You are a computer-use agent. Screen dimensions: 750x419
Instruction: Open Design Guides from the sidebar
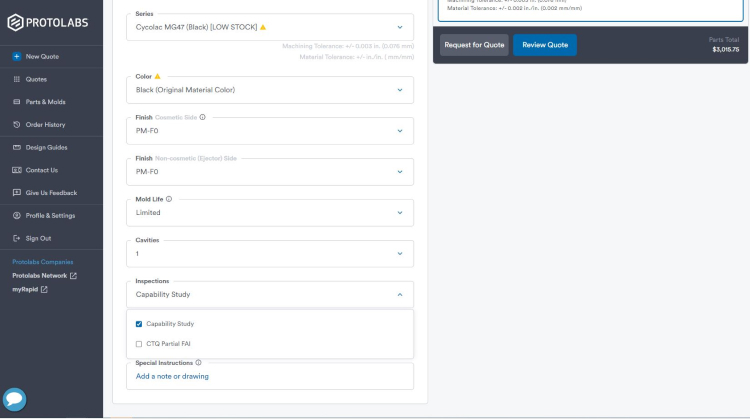pos(46,147)
